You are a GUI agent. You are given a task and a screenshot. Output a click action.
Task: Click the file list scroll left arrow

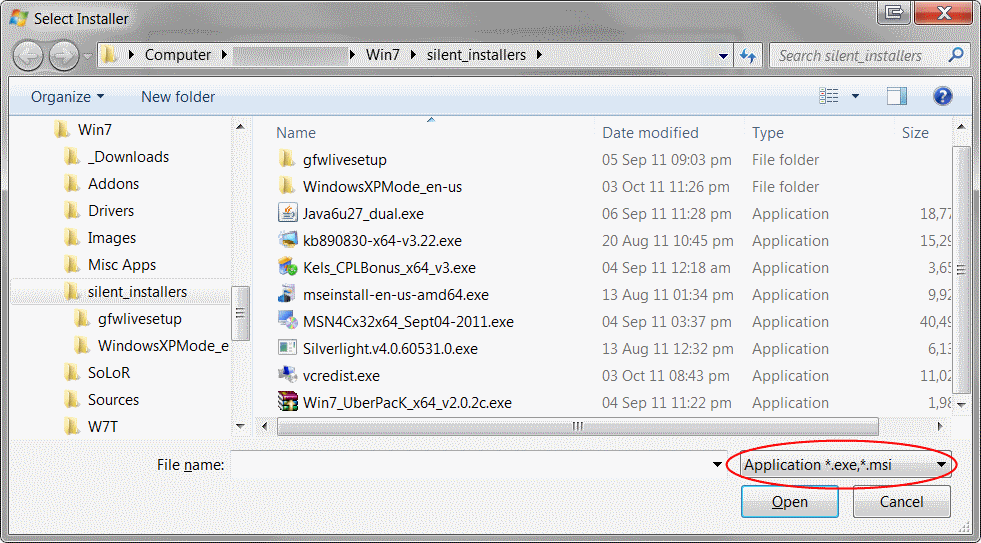click(265, 427)
